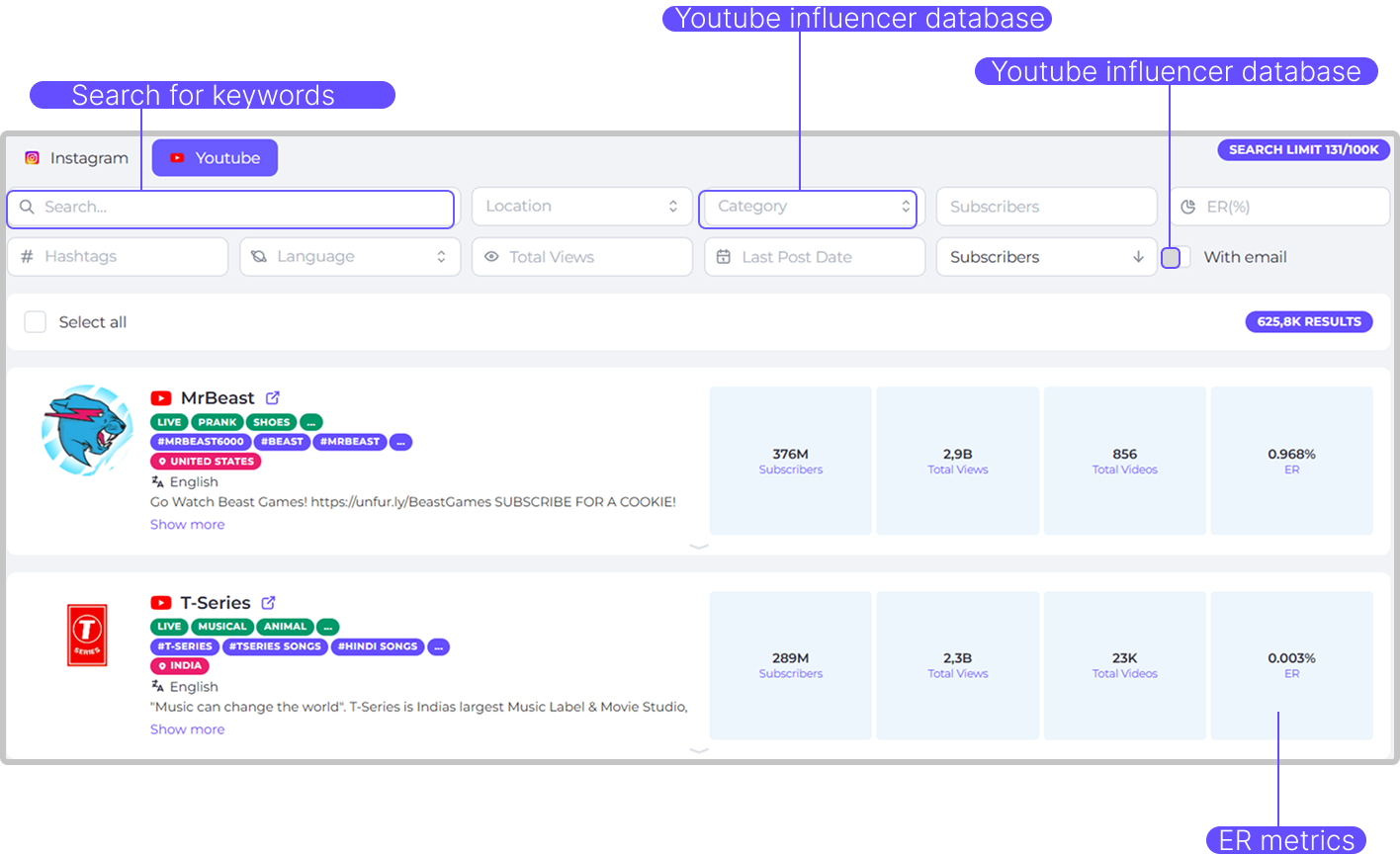Image resolution: width=1400 pixels, height=856 pixels.
Task: Click the Instagram logo icon
Action: [33, 158]
